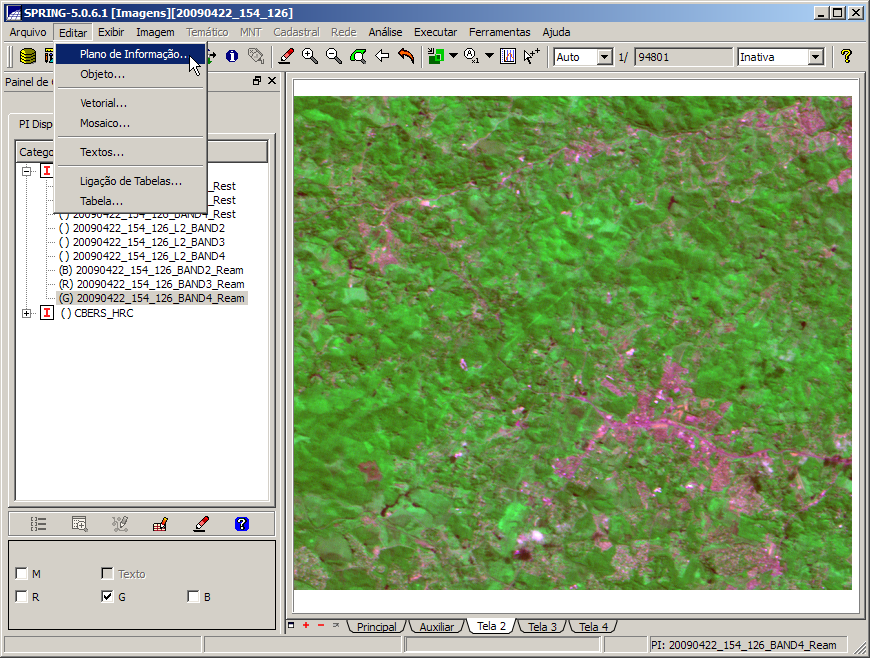
Task: Click the zoom out magnifier tool
Action: (x=334, y=57)
